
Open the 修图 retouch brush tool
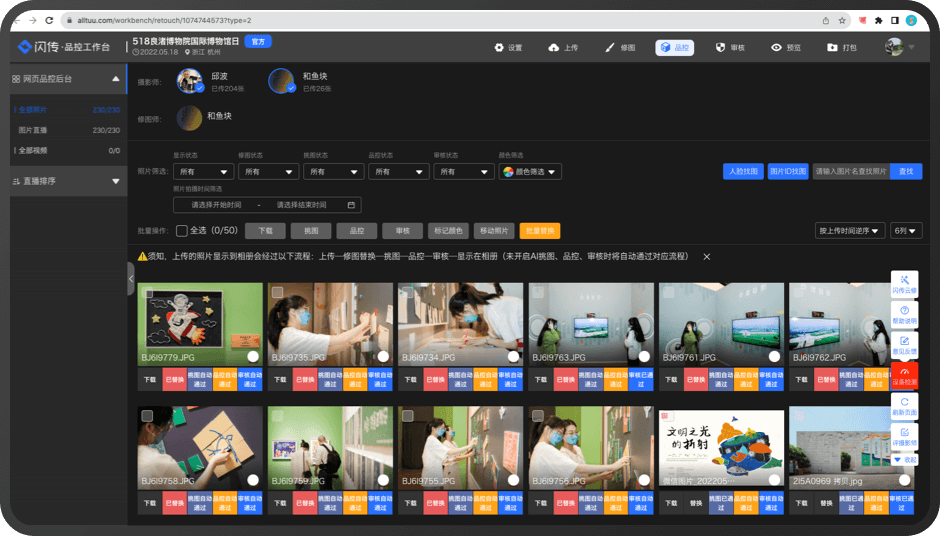click(619, 47)
